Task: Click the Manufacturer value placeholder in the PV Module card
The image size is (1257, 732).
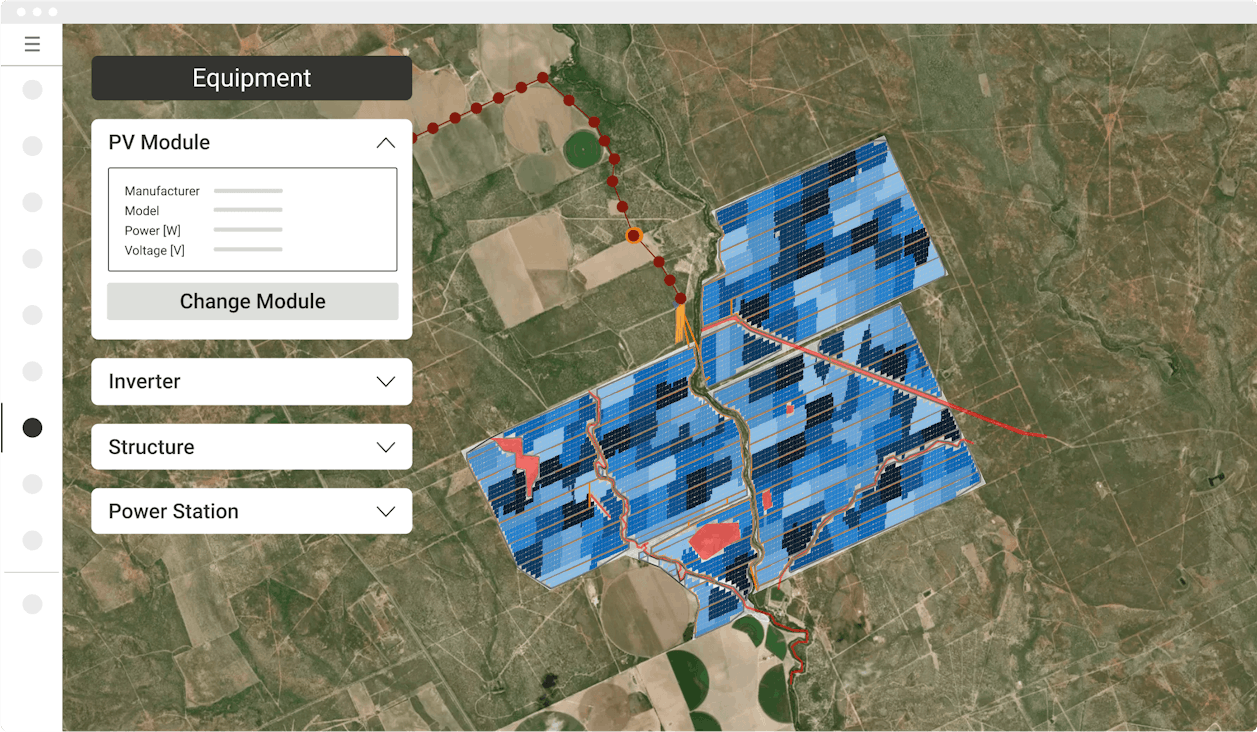Action: click(x=247, y=190)
